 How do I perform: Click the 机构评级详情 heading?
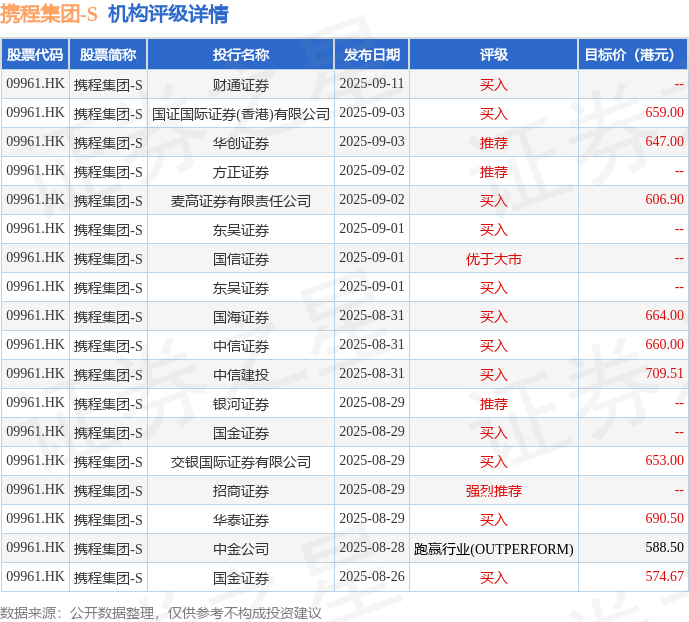point(168,14)
